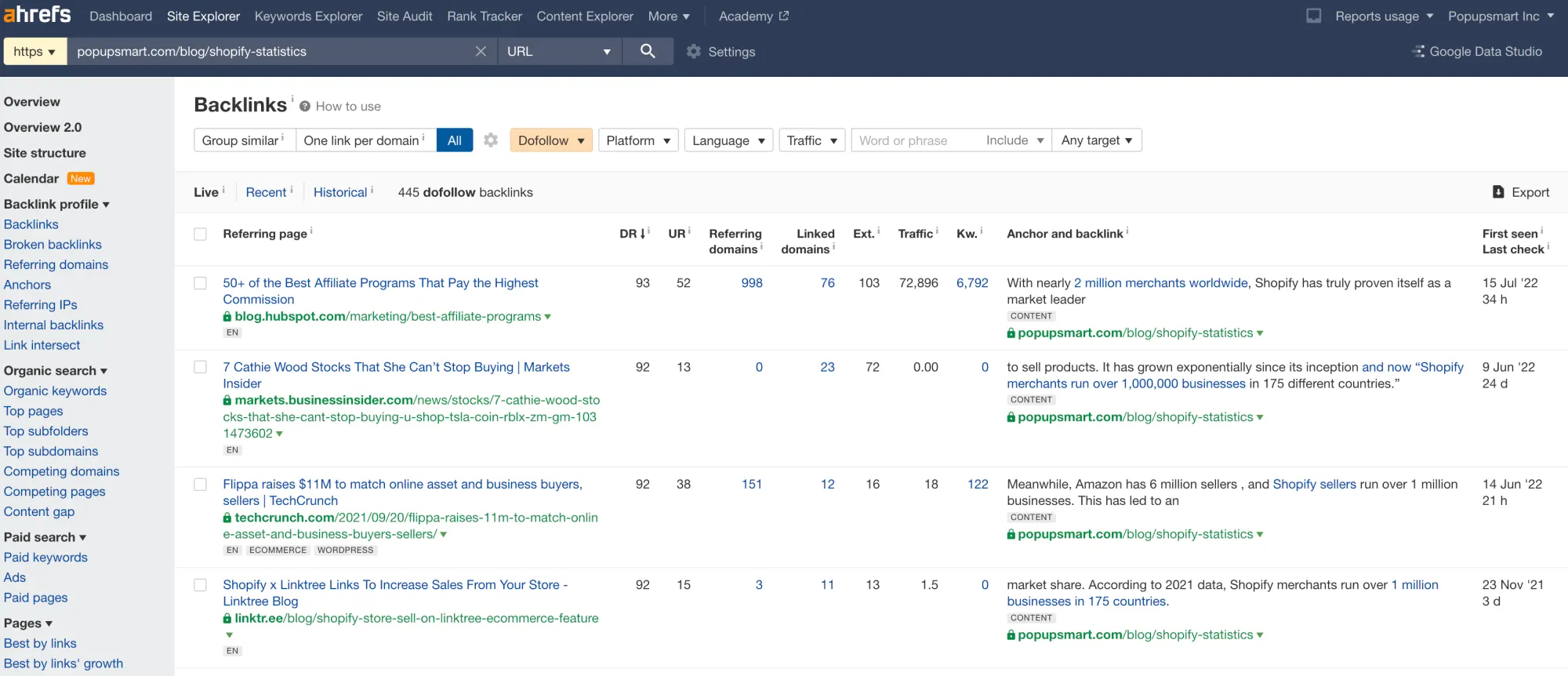Open the 50+ Best Affiliate Programs page link
The image size is (1568, 676).
(x=380, y=291)
